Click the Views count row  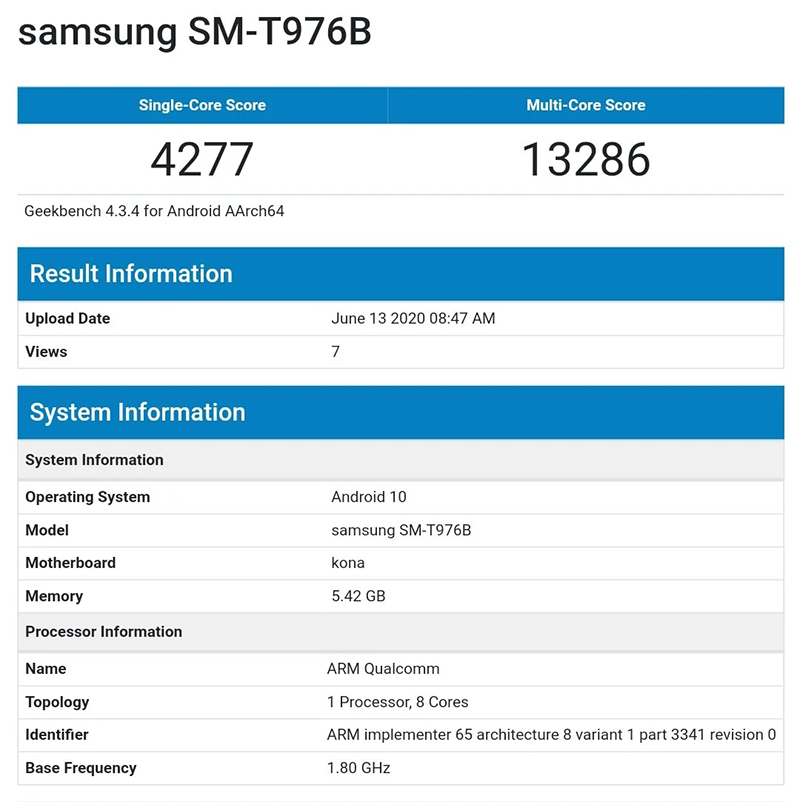401,352
